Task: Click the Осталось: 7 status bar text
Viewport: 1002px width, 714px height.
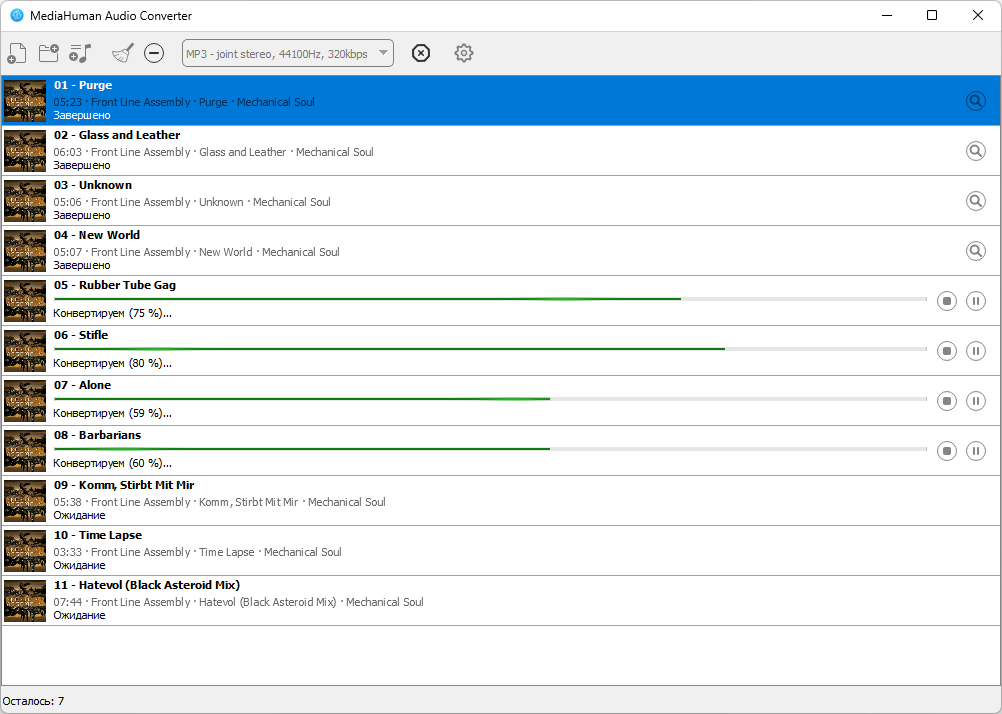Action: [33, 701]
